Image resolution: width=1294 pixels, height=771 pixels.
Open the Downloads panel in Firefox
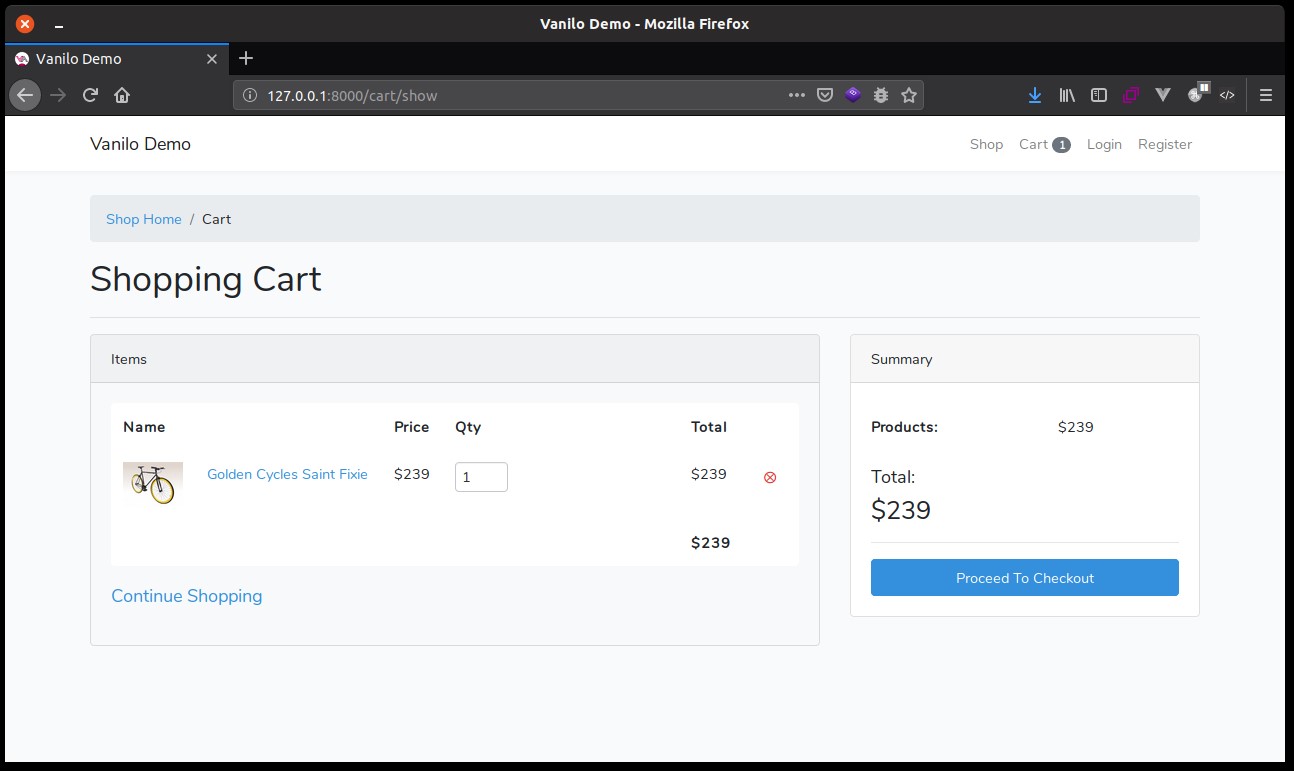1034,95
